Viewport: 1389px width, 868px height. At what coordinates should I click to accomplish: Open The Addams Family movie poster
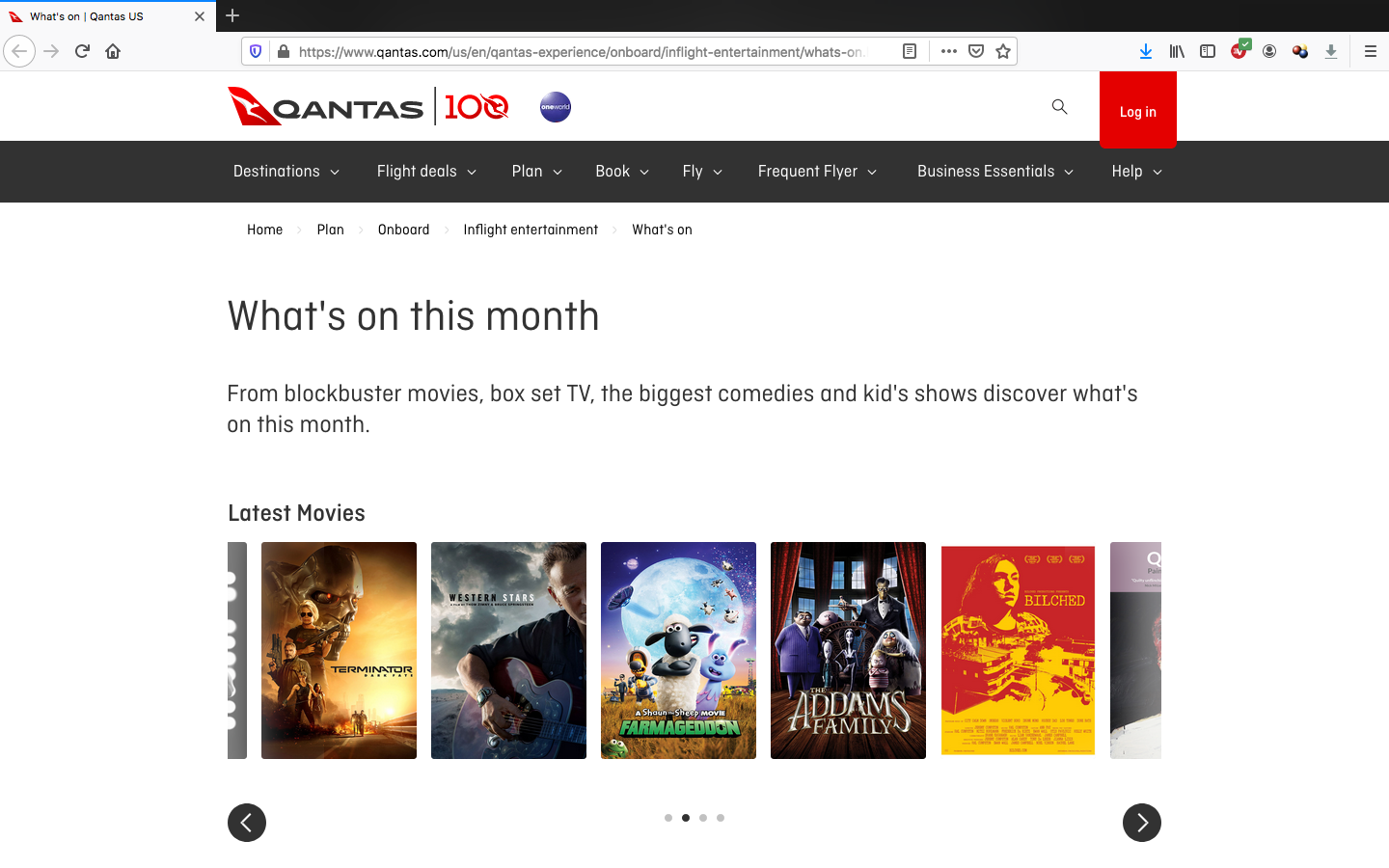[849, 650]
